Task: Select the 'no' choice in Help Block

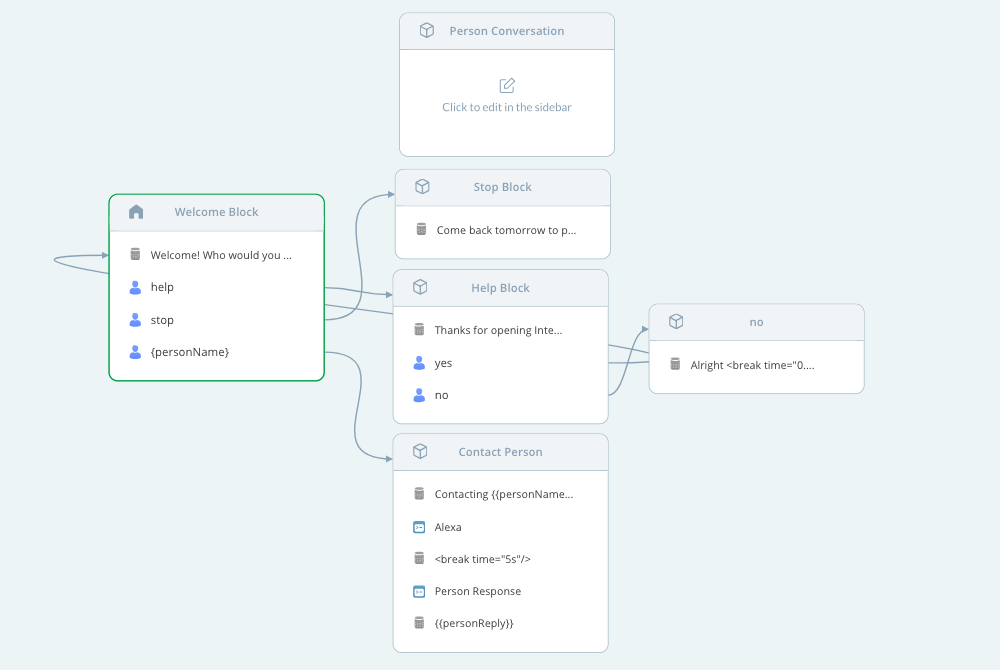Action: [441, 395]
